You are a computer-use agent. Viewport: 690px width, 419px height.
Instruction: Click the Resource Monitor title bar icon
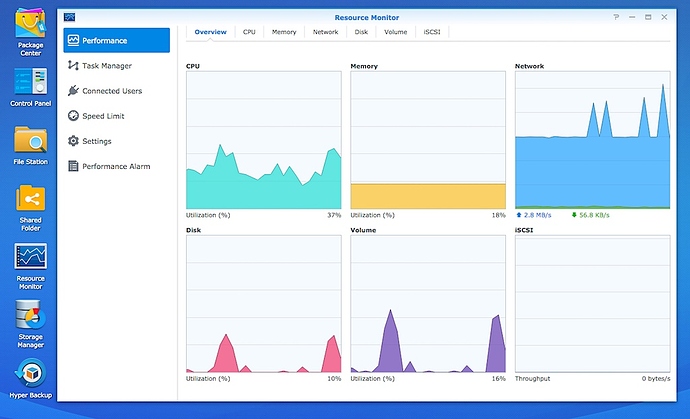click(x=70, y=17)
